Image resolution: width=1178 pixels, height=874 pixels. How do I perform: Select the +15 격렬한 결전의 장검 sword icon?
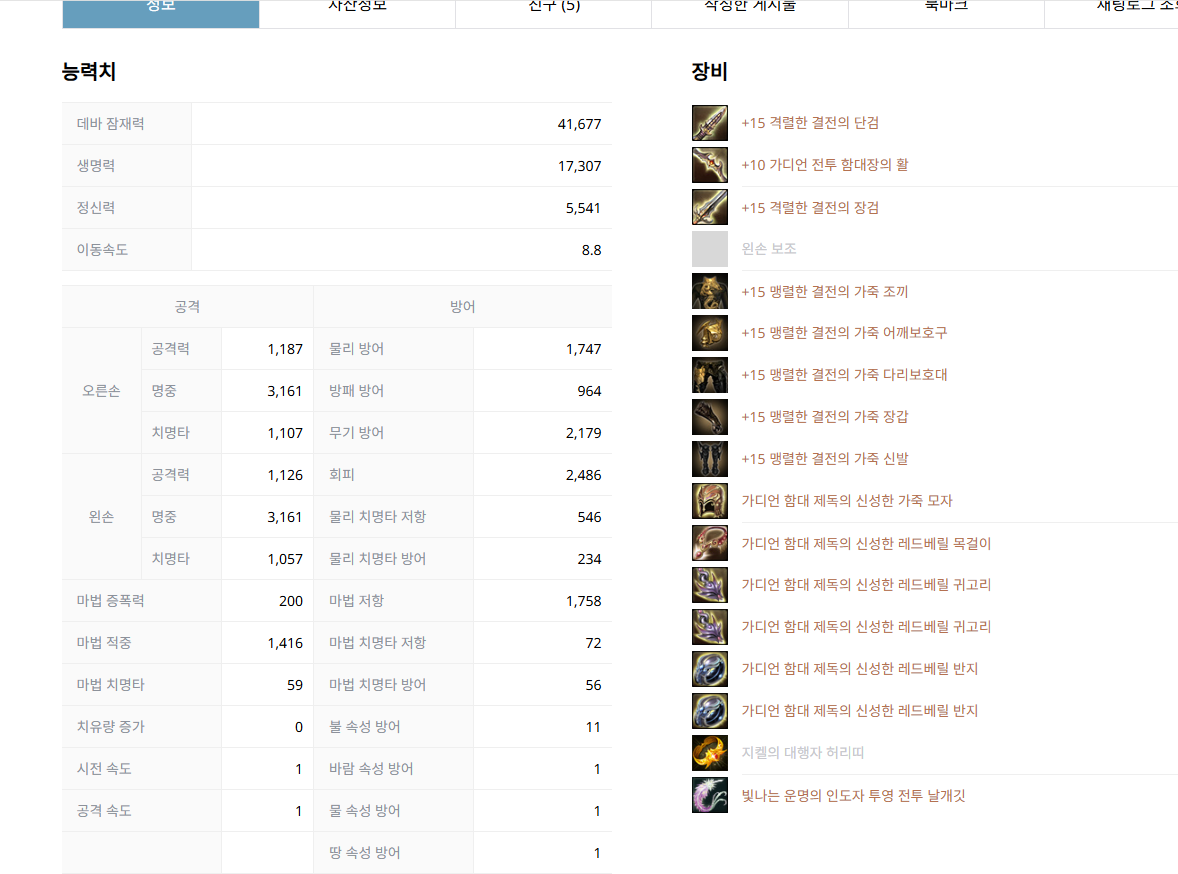click(709, 207)
